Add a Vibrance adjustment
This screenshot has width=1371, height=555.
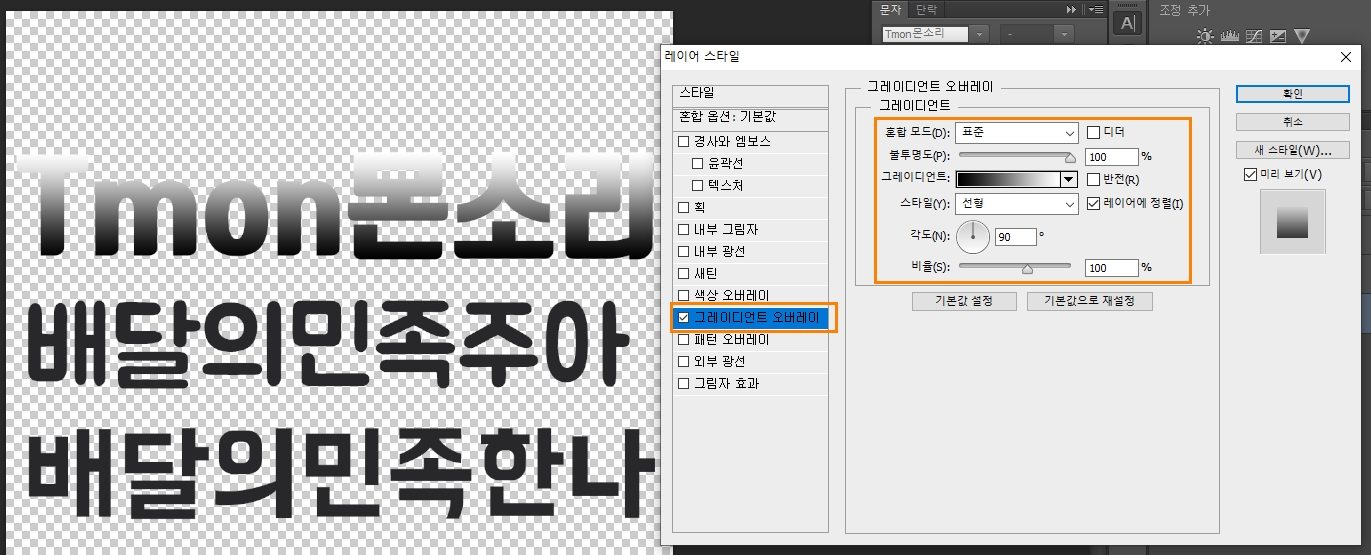click(x=1301, y=36)
